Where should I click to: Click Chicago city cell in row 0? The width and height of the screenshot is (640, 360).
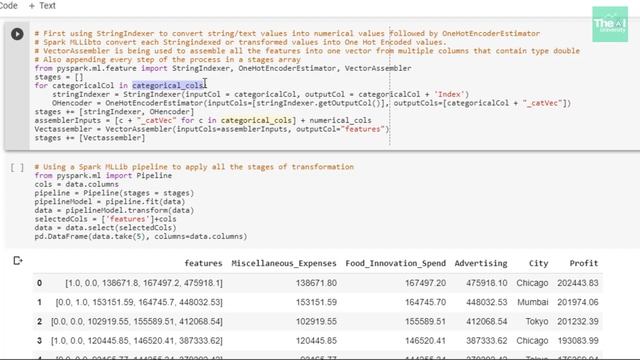[532, 283]
